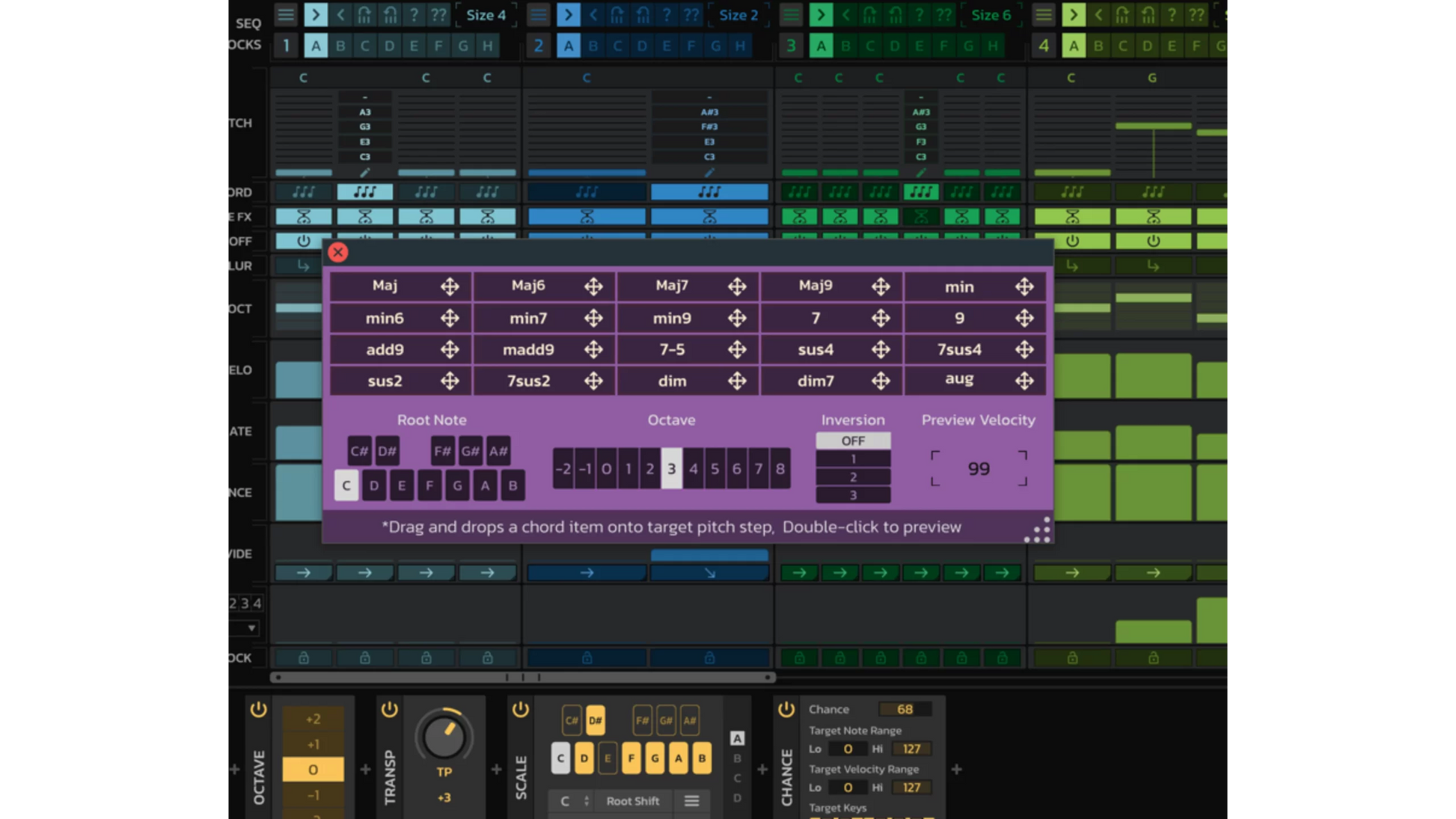Click sequencer 2 play arrow icon
Viewport: 1456px width, 819px height.
[568, 15]
